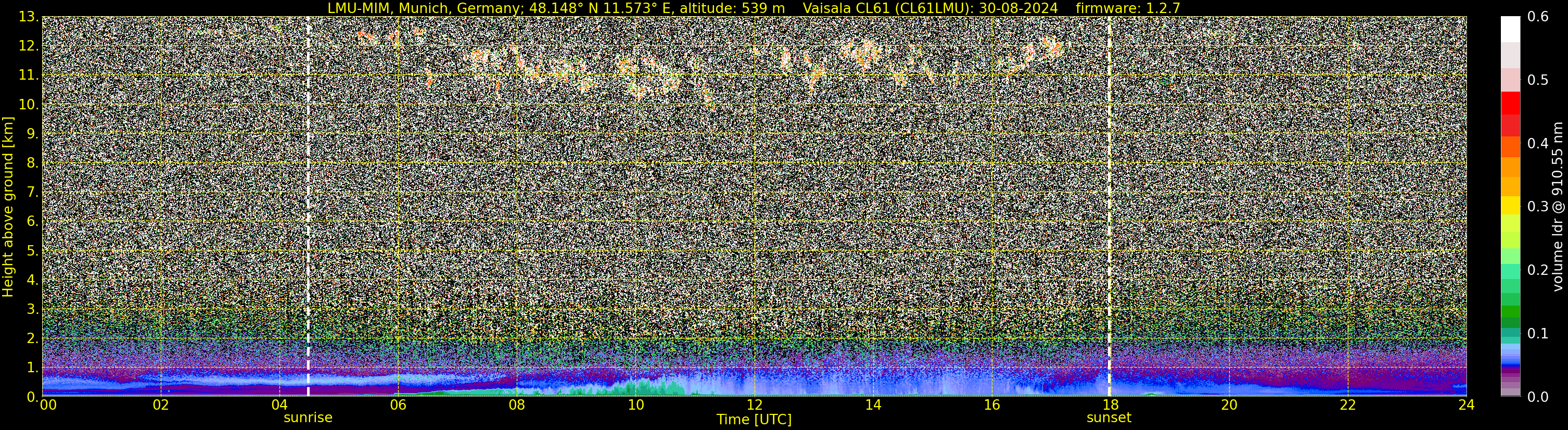Click colorbar tick label '0.6'

[x=1538, y=17]
